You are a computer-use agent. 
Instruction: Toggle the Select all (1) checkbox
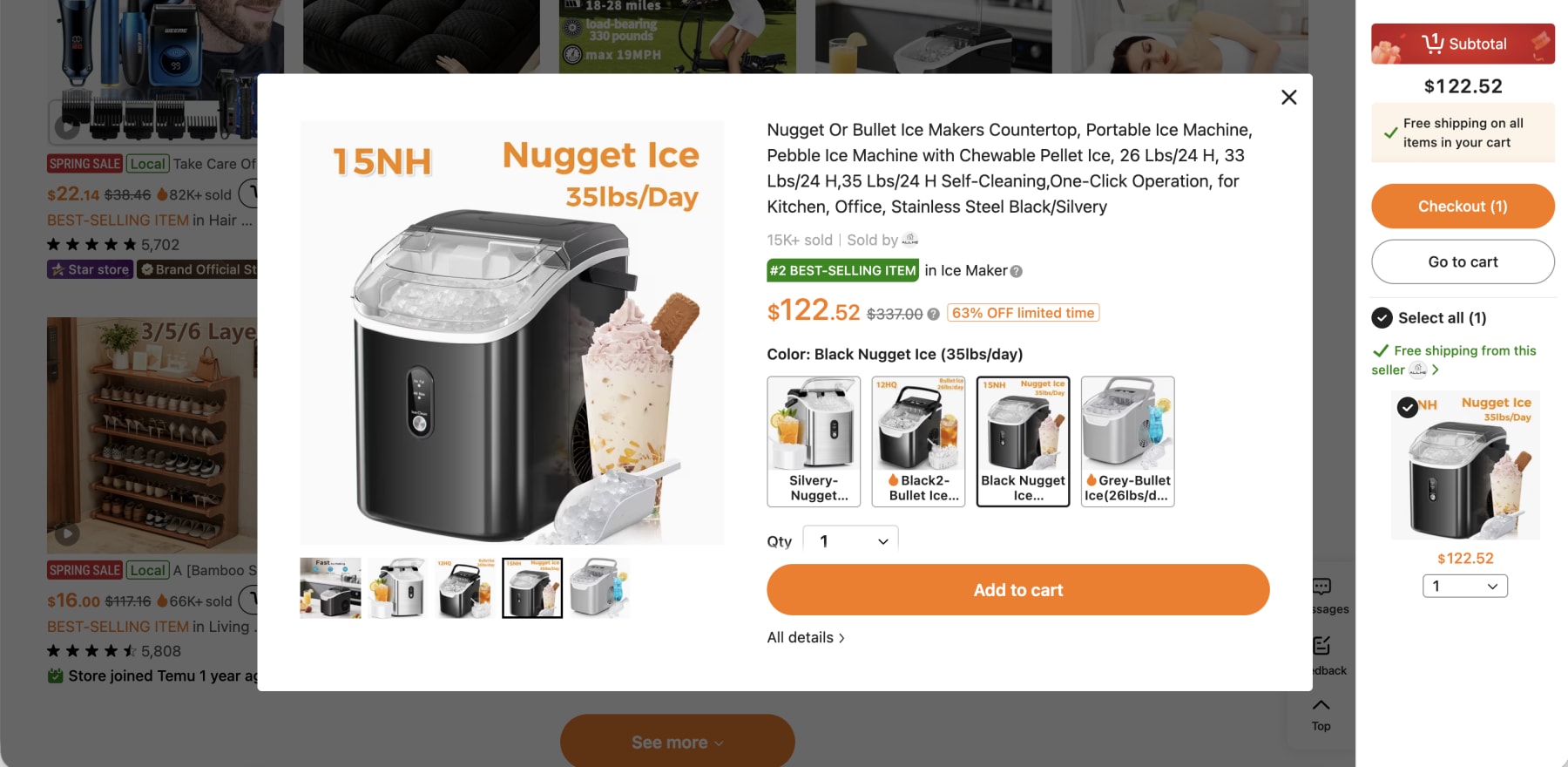click(1382, 318)
